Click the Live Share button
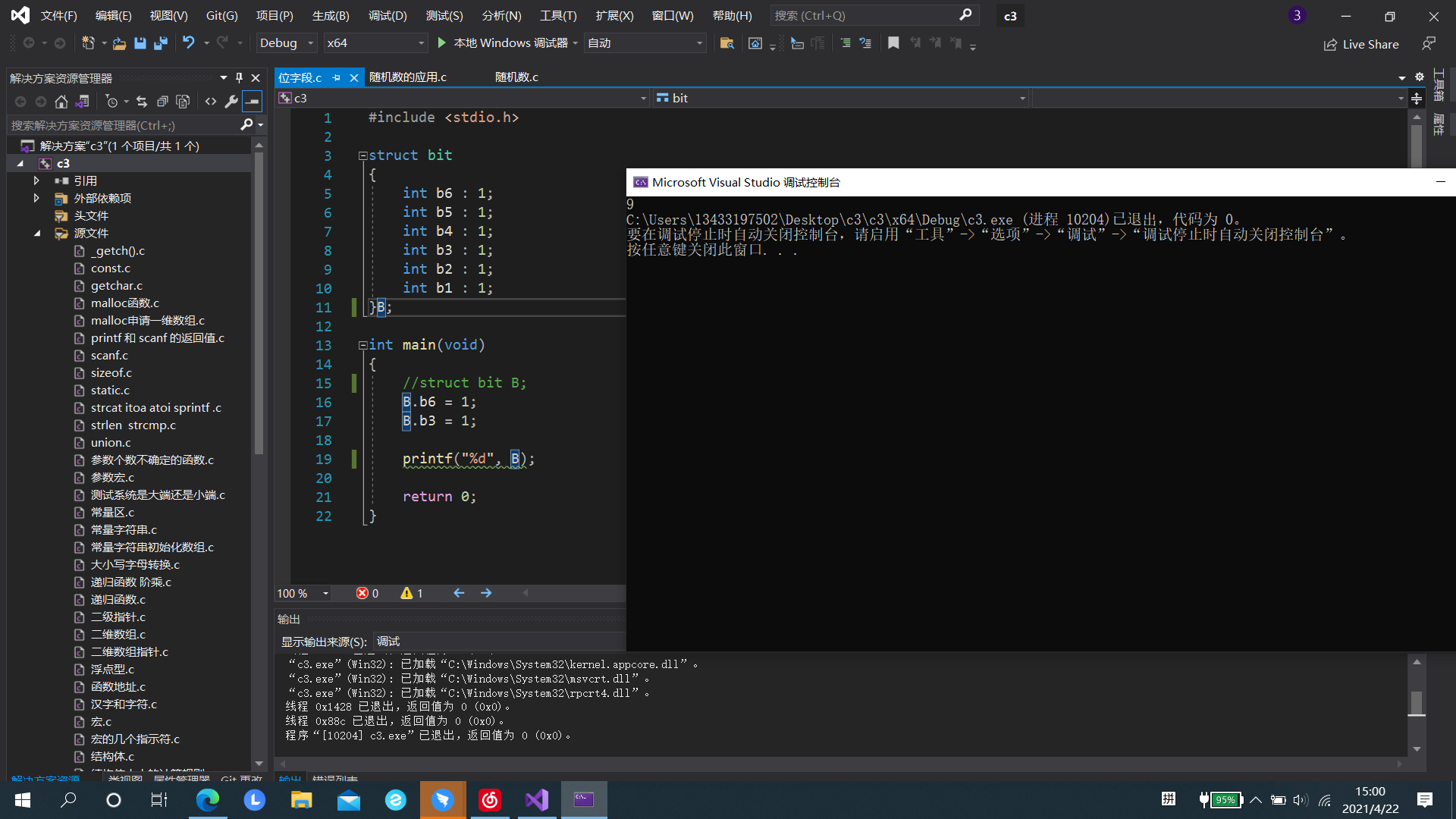This screenshot has height=819, width=1456. 1361,44
